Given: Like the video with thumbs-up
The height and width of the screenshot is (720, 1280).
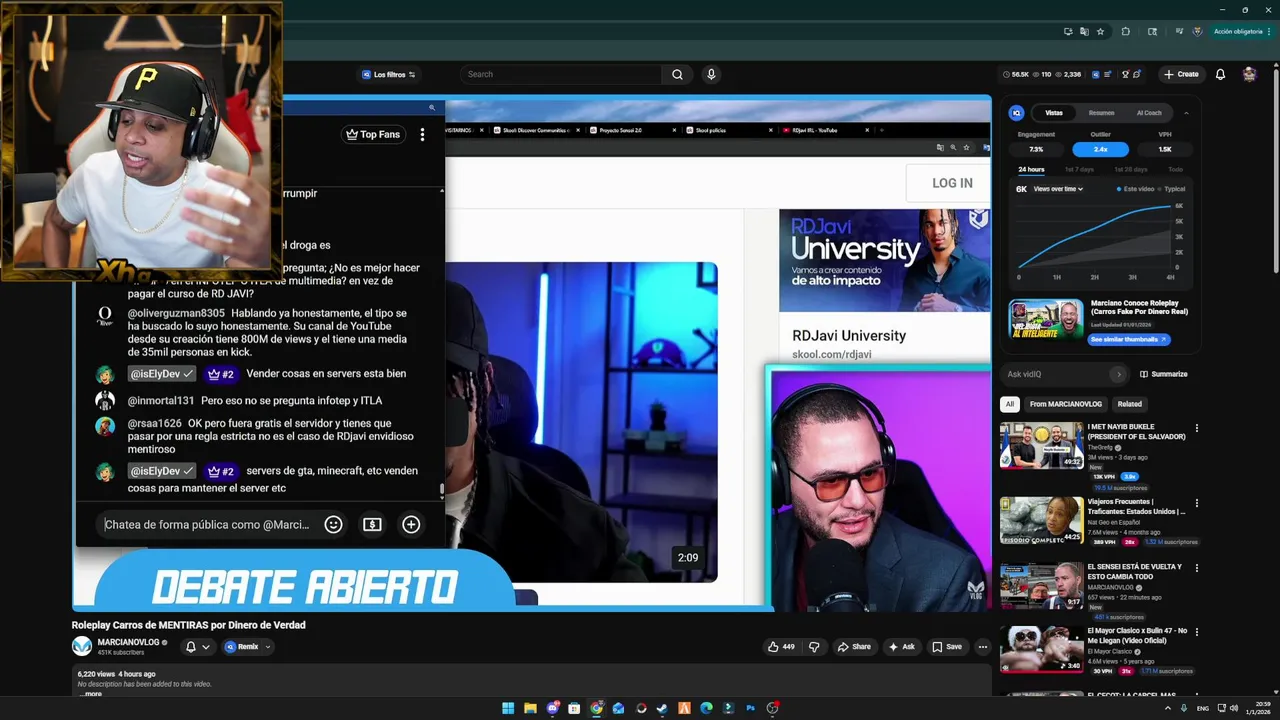Looking at the screenshot, I should pos(781,647).
